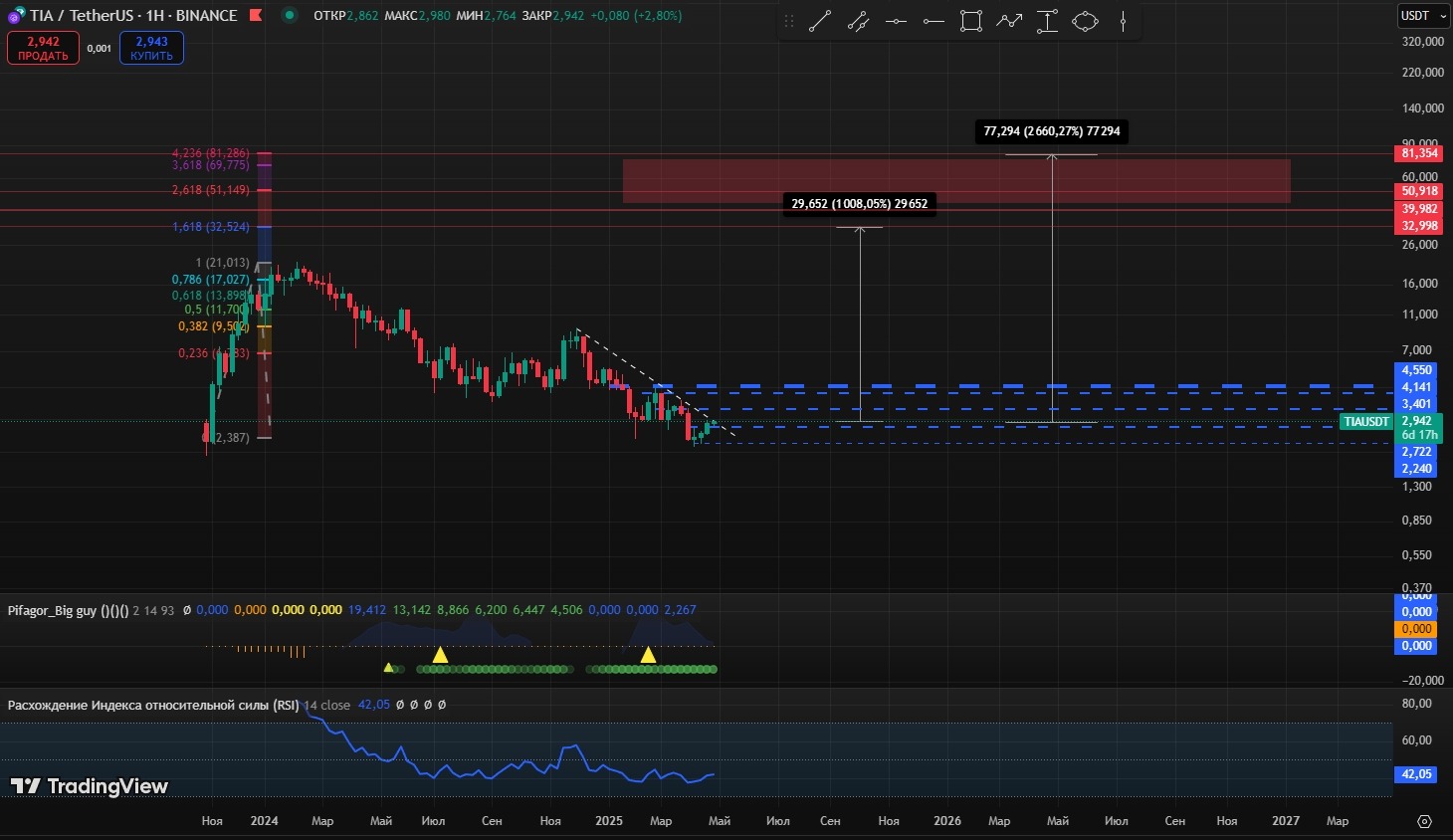The height and width of the screenshot is (840, 1453).
Task: Click the high price value МАКС 2,980
Action: tap(418, 16)
